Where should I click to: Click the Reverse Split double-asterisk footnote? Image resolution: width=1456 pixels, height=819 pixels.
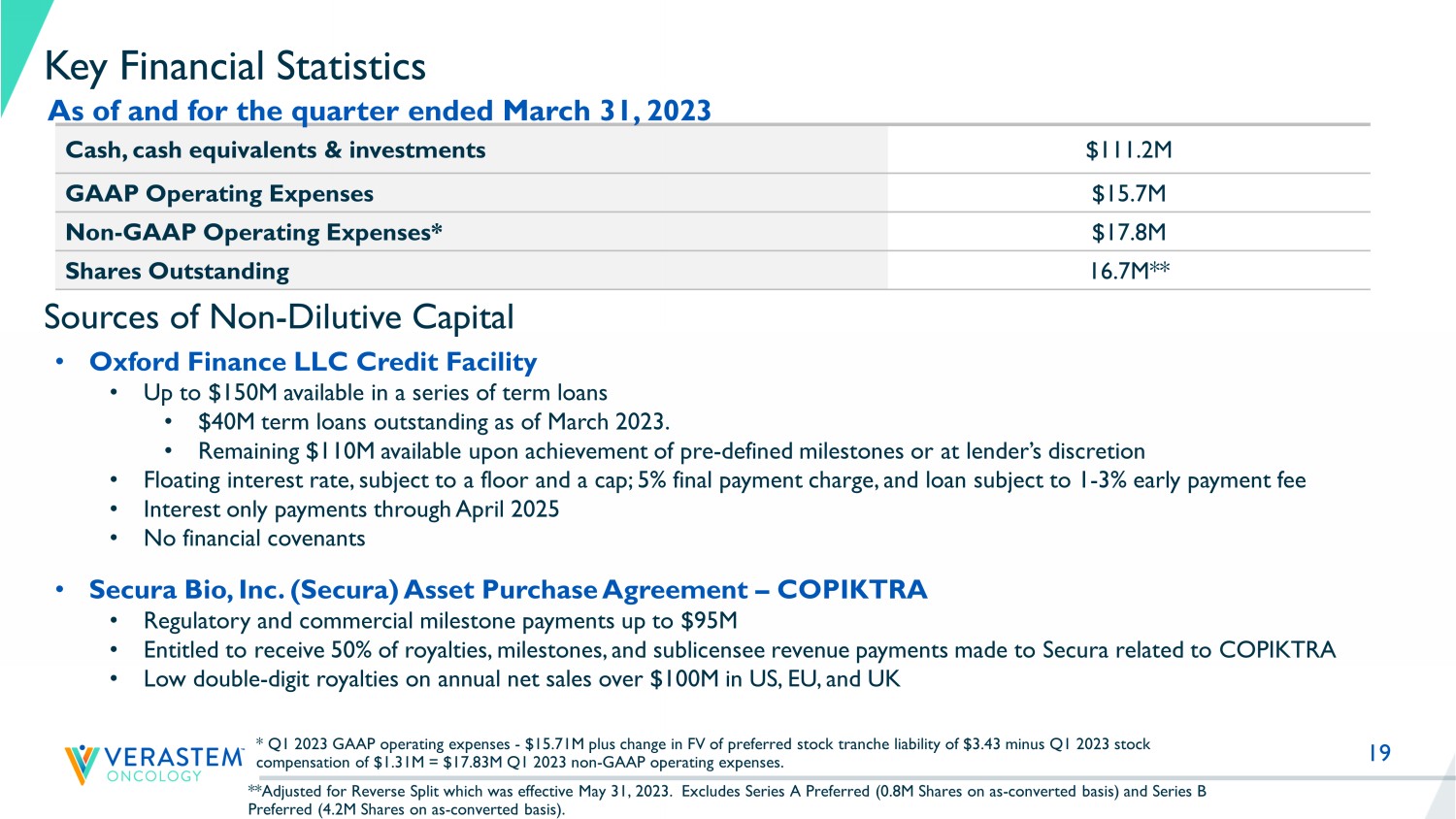726,800
